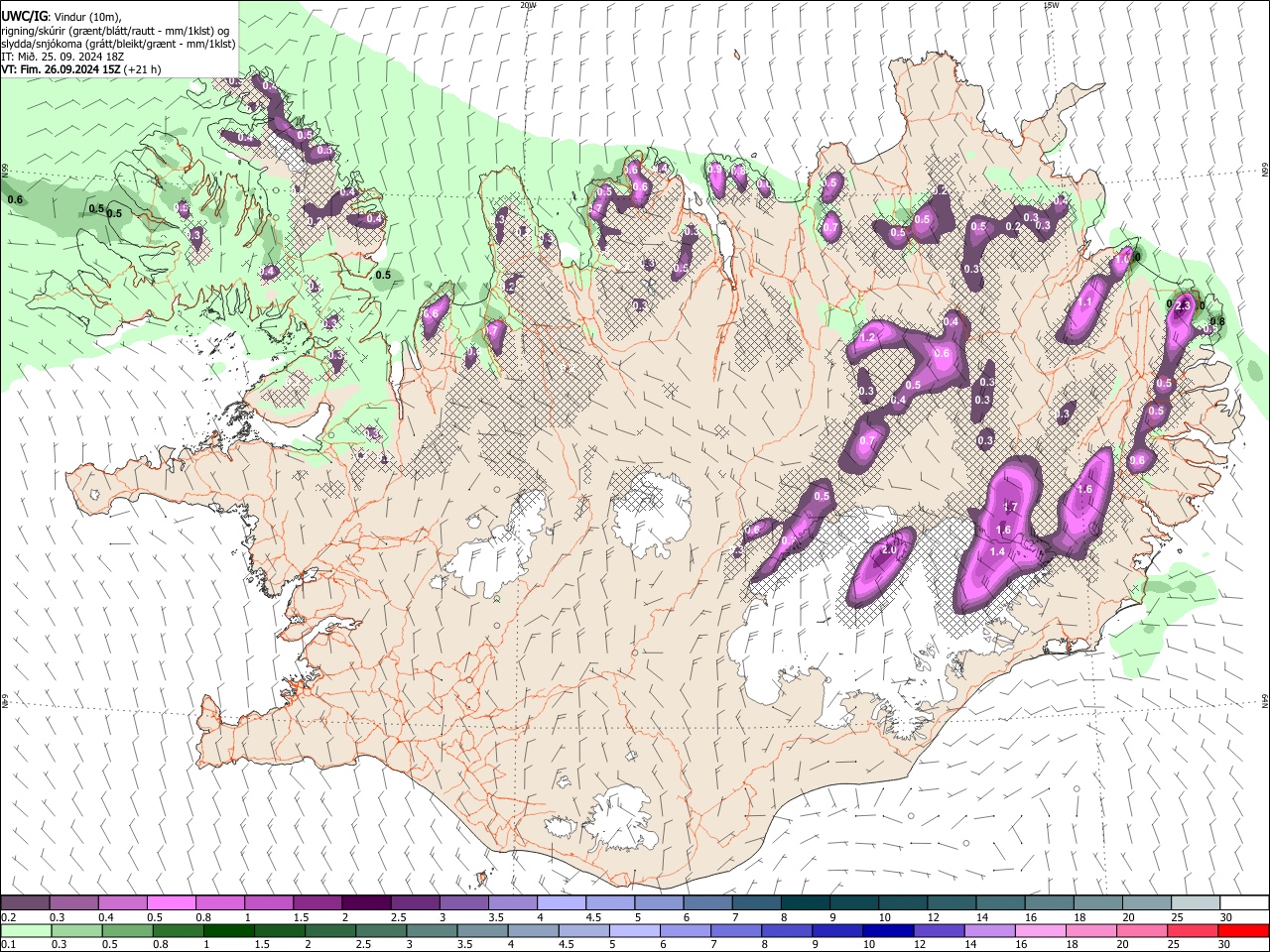Click the 'VT: Fim. 26.09.2024 15Z' line
This screenshot has height=952, width=1270.
click(x=61, y=69)
